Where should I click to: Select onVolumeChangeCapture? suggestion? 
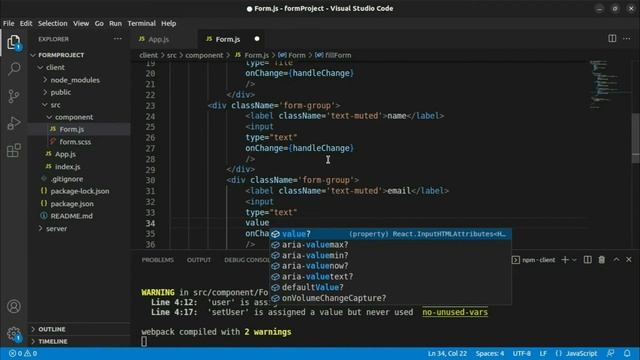point(390,298)
